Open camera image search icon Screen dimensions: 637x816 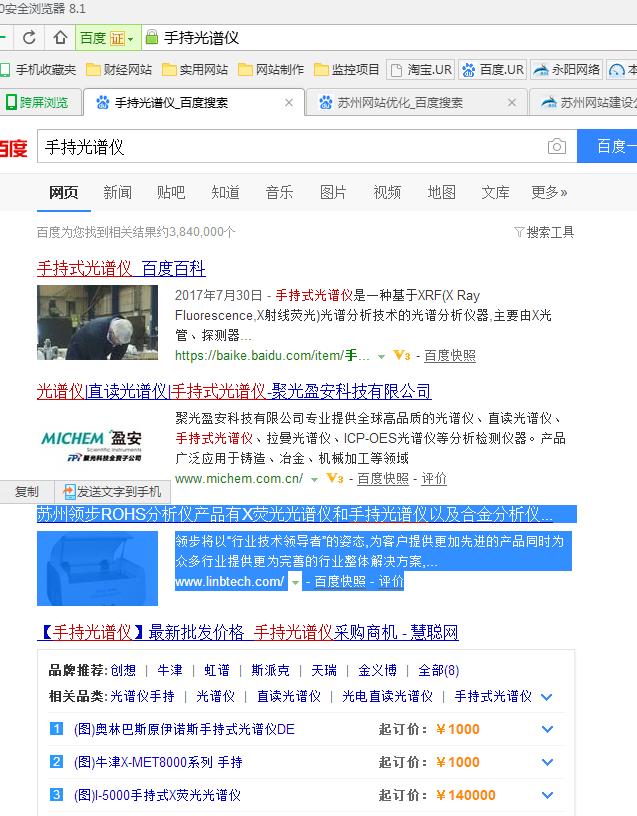pos(557,146)
